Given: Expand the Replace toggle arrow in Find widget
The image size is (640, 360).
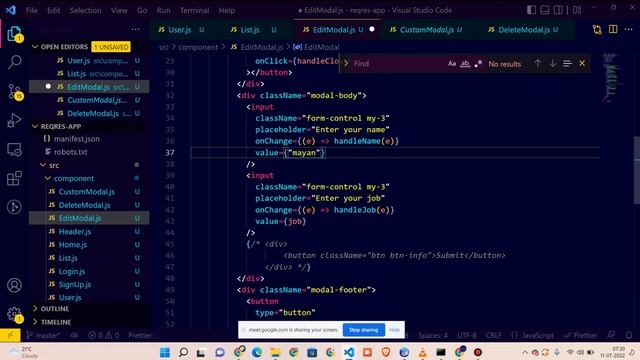Looking at the screenshot, I should [x=346, y=64].
